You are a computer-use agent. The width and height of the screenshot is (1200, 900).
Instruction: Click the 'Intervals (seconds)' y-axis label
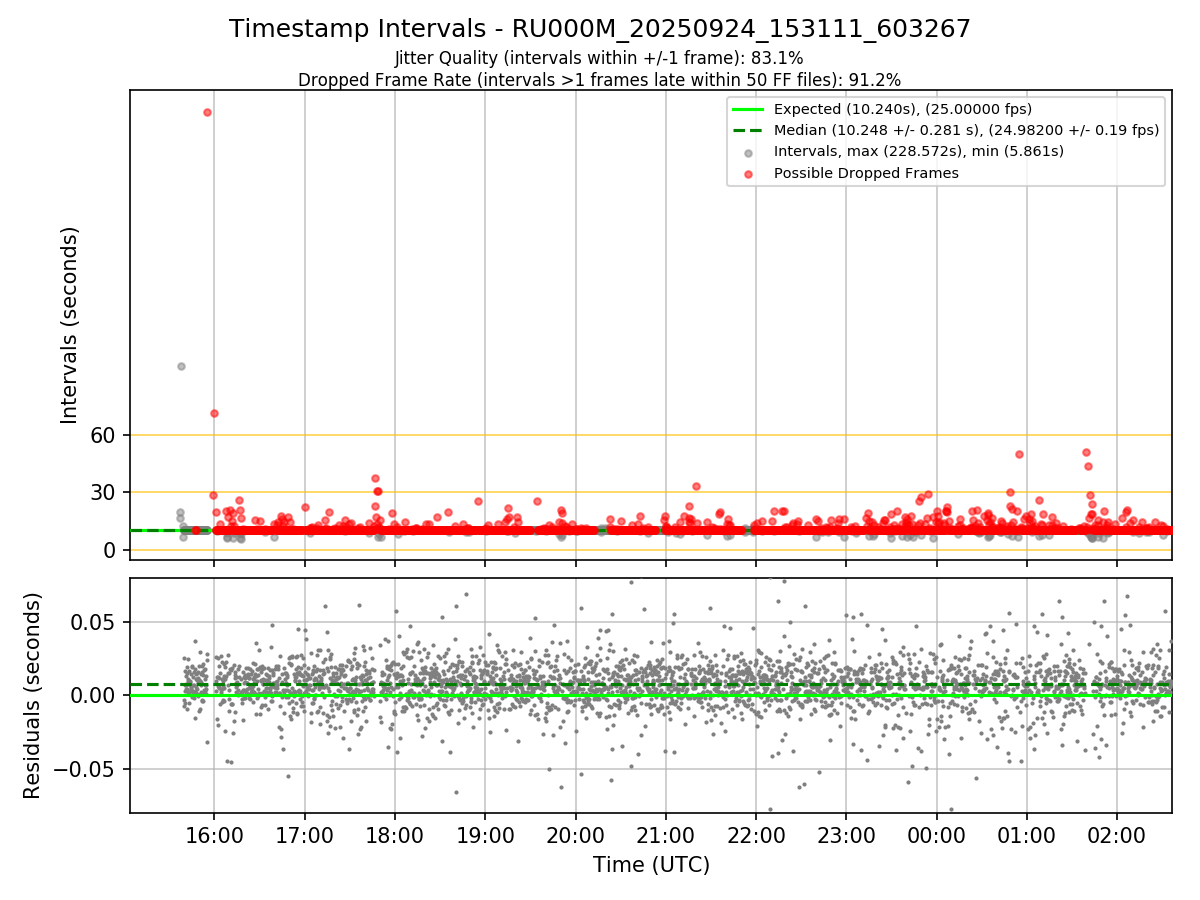[x=70, y=325]
